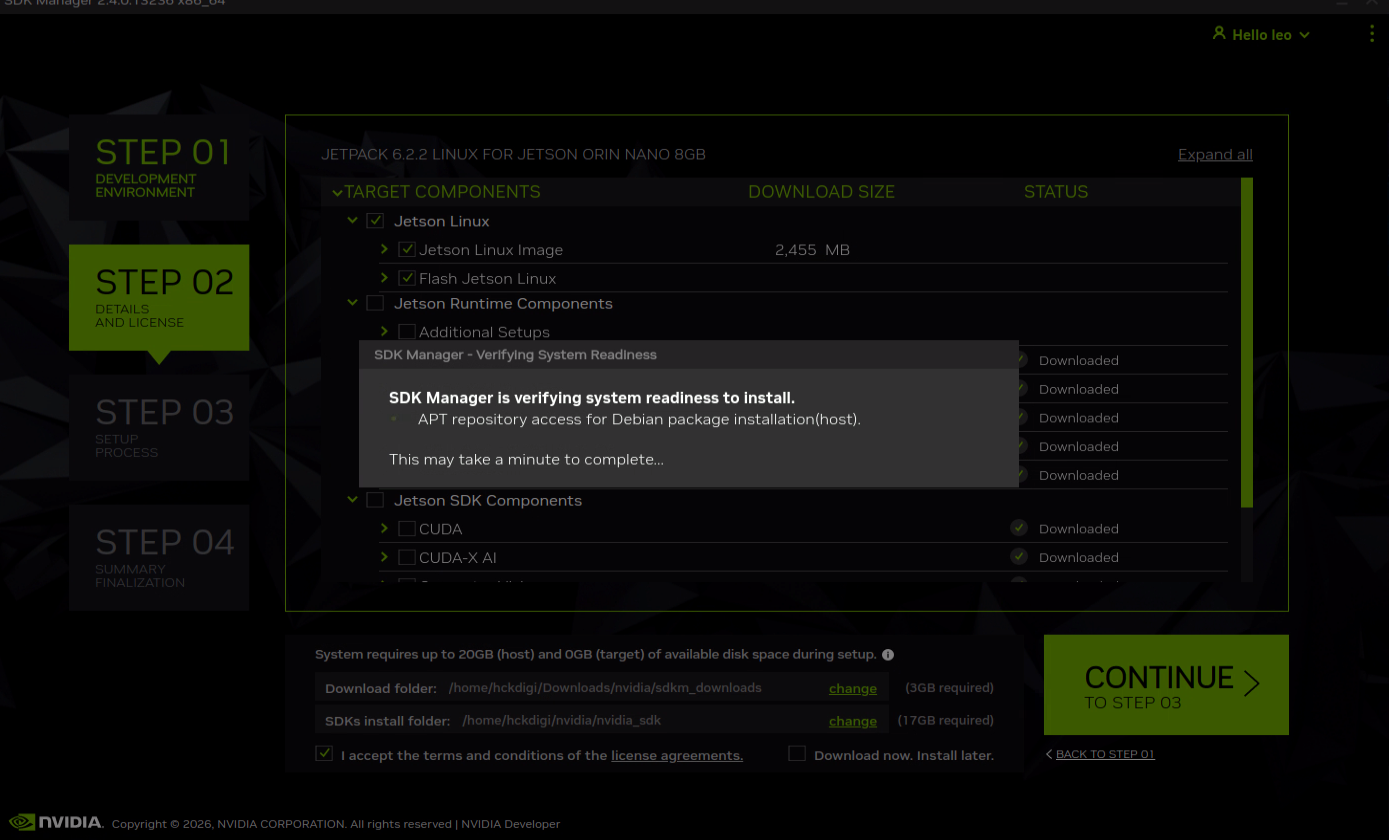This screenshot has width=1389, height=840.
Task: Click the user account icon beside Hello leo
Action: pos(1218,34)
